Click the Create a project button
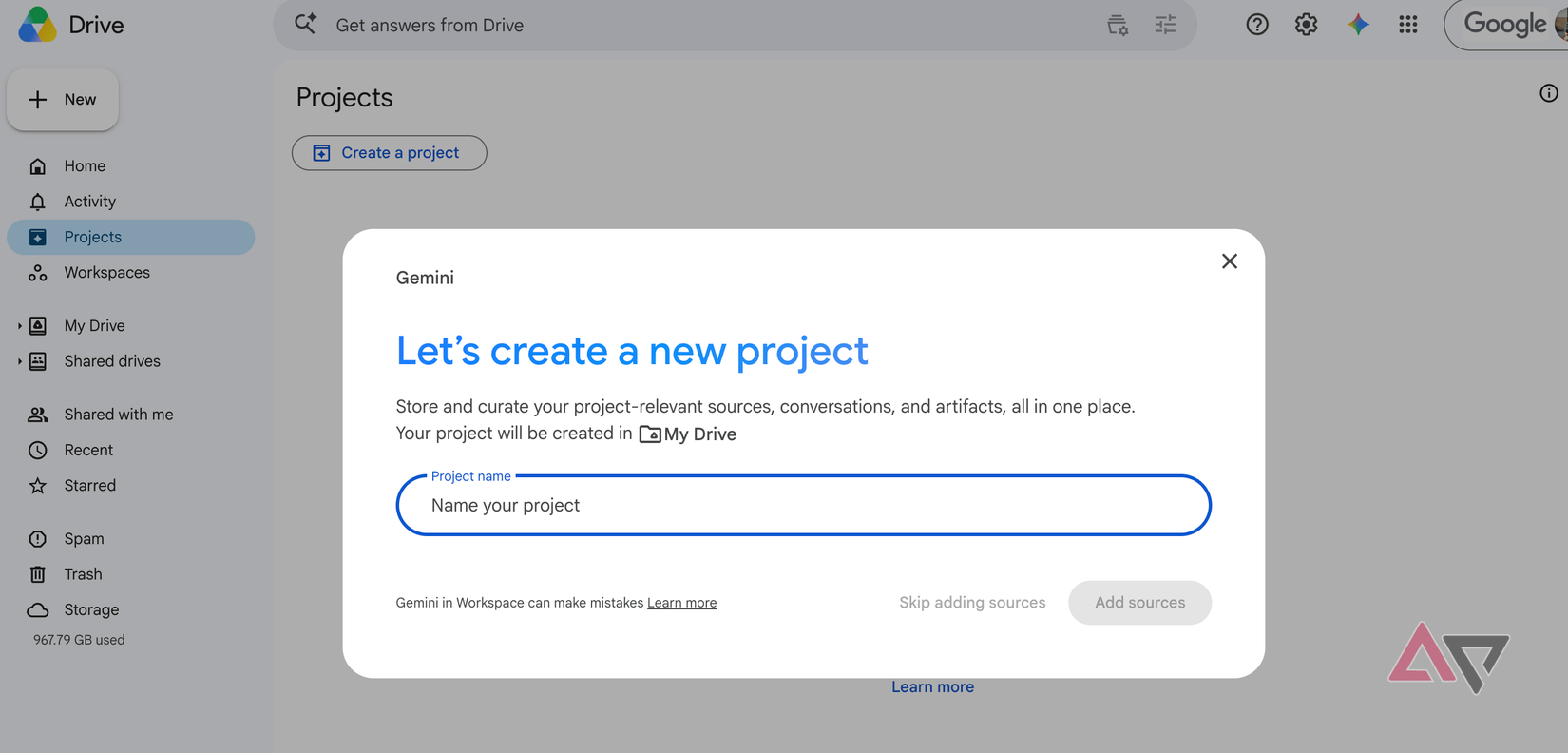1568x753 pixels. [390, 153]
